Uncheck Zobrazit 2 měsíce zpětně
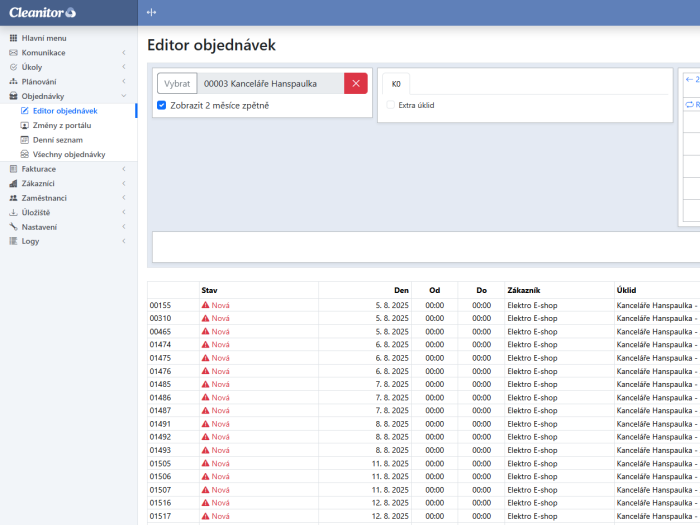This screenshot has width=700, height=525. [x=162, y=105]
